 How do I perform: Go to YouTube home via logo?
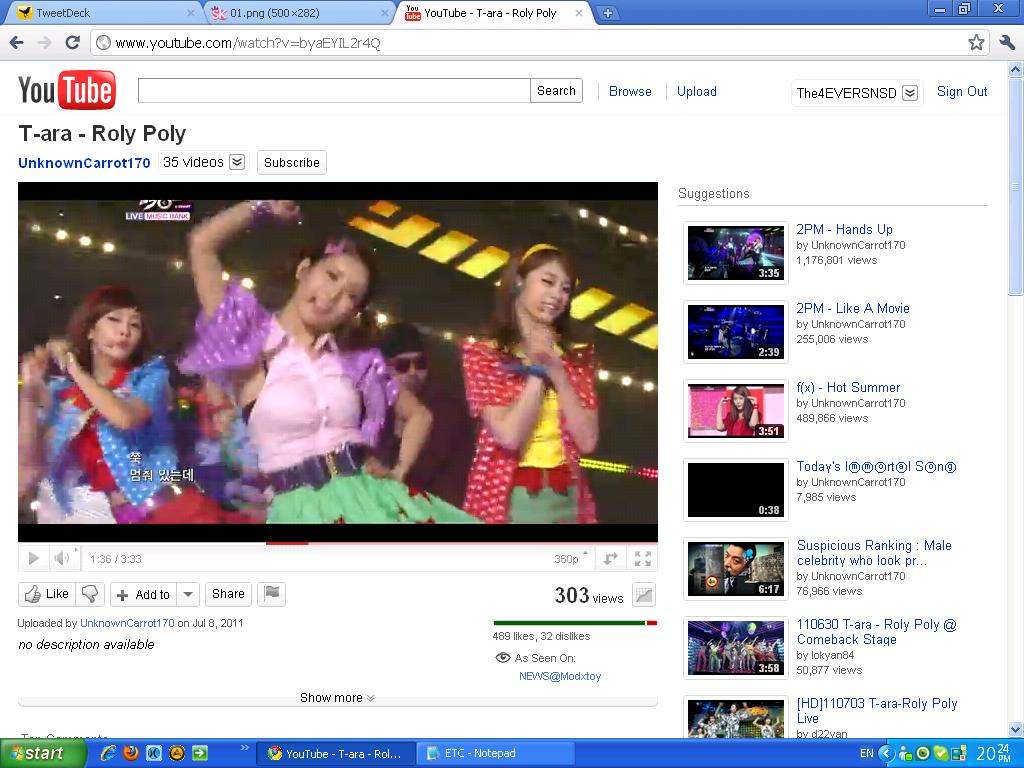click(x=67, y=90)
